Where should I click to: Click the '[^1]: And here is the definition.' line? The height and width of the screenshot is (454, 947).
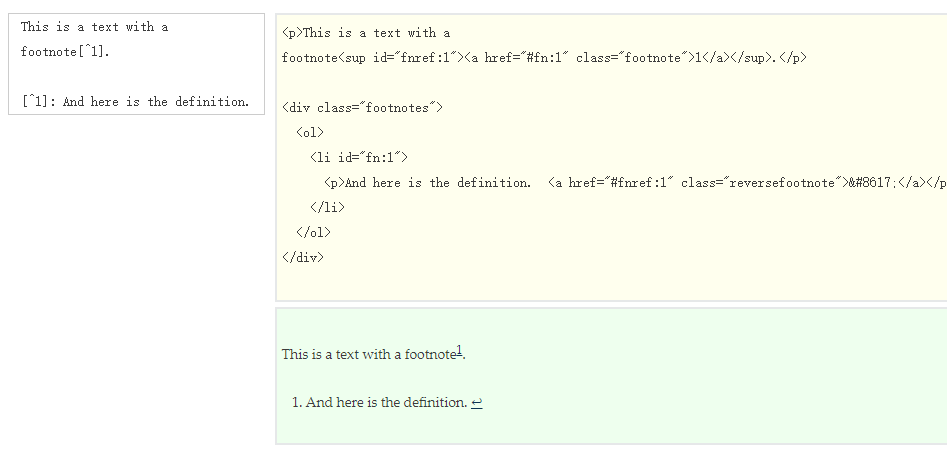point(134,102)
